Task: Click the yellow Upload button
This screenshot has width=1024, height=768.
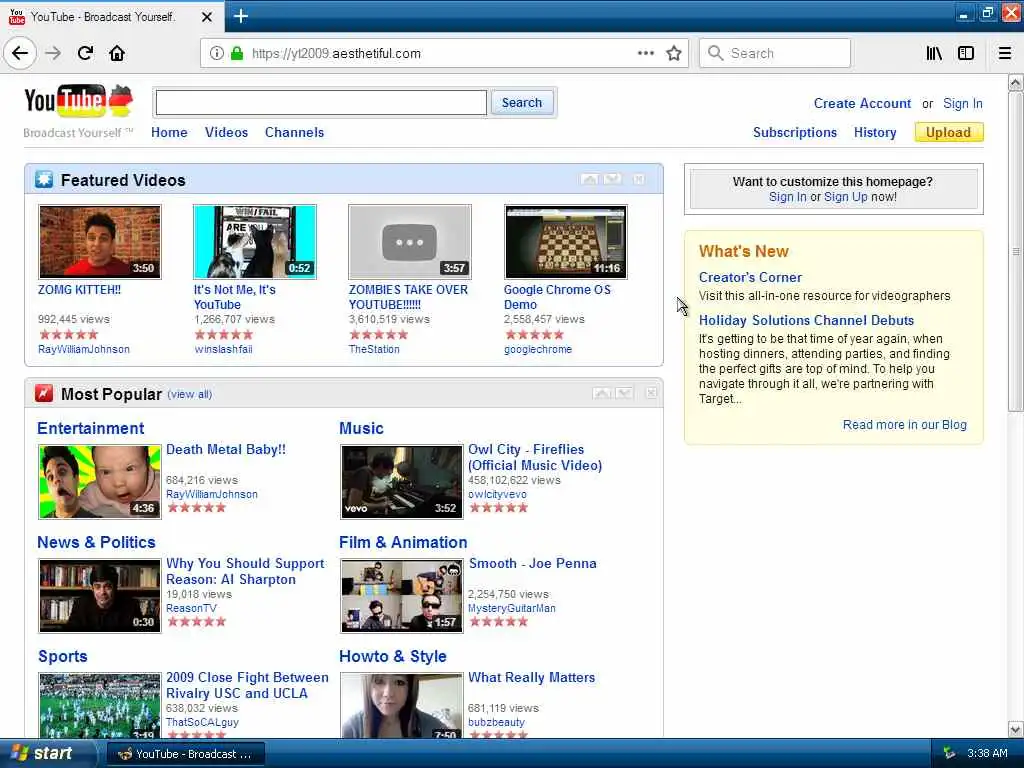Action: click(949, 132)
